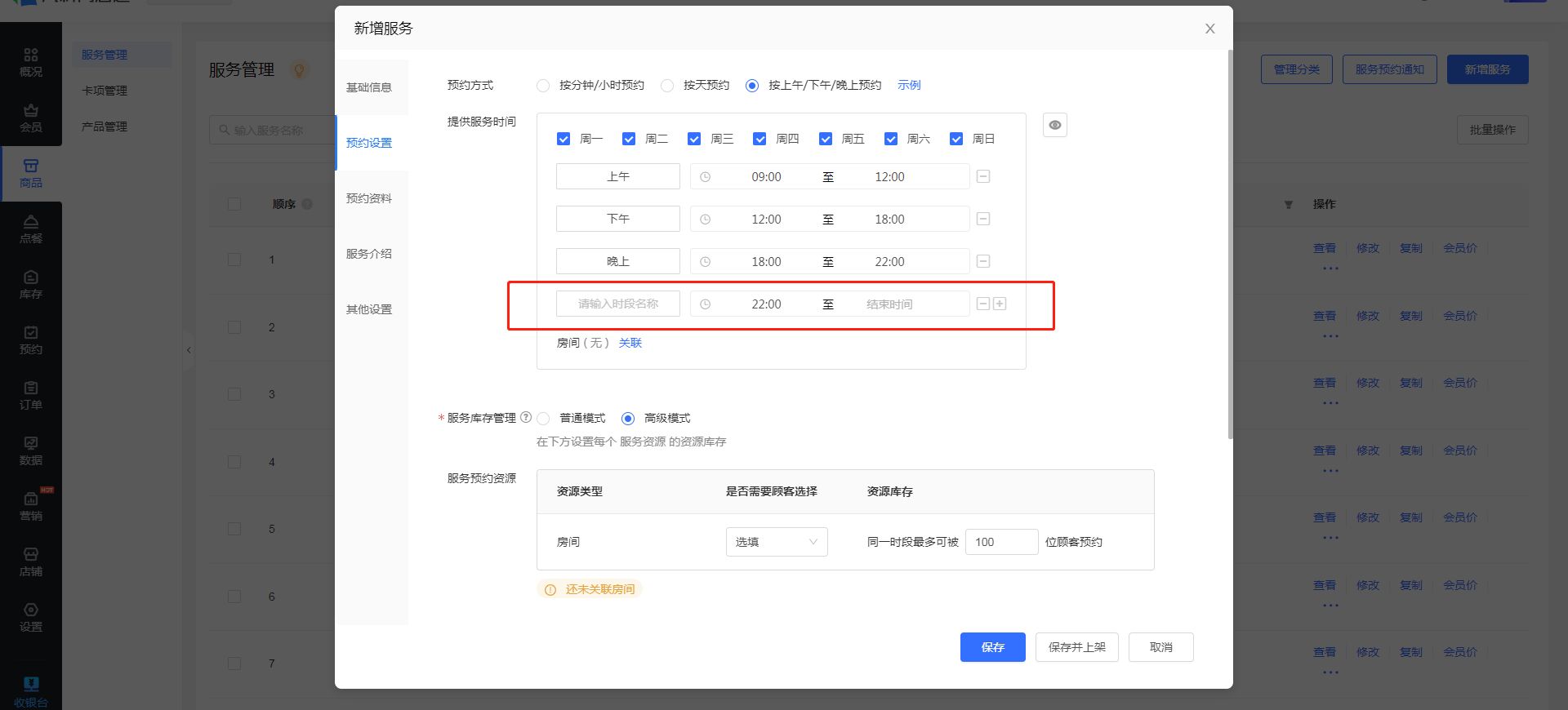Select the 商品 products sidebar icon
The width and height of the screenshot is (1568, 710).
click(31, 173)
